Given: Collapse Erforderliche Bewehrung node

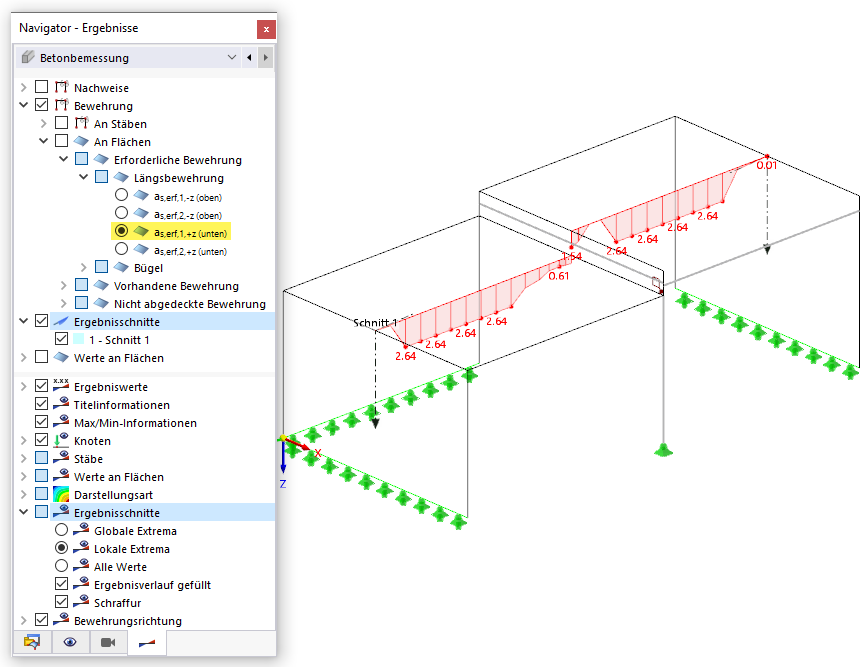Looking at the screenshot, I should (x=63, y=159).
